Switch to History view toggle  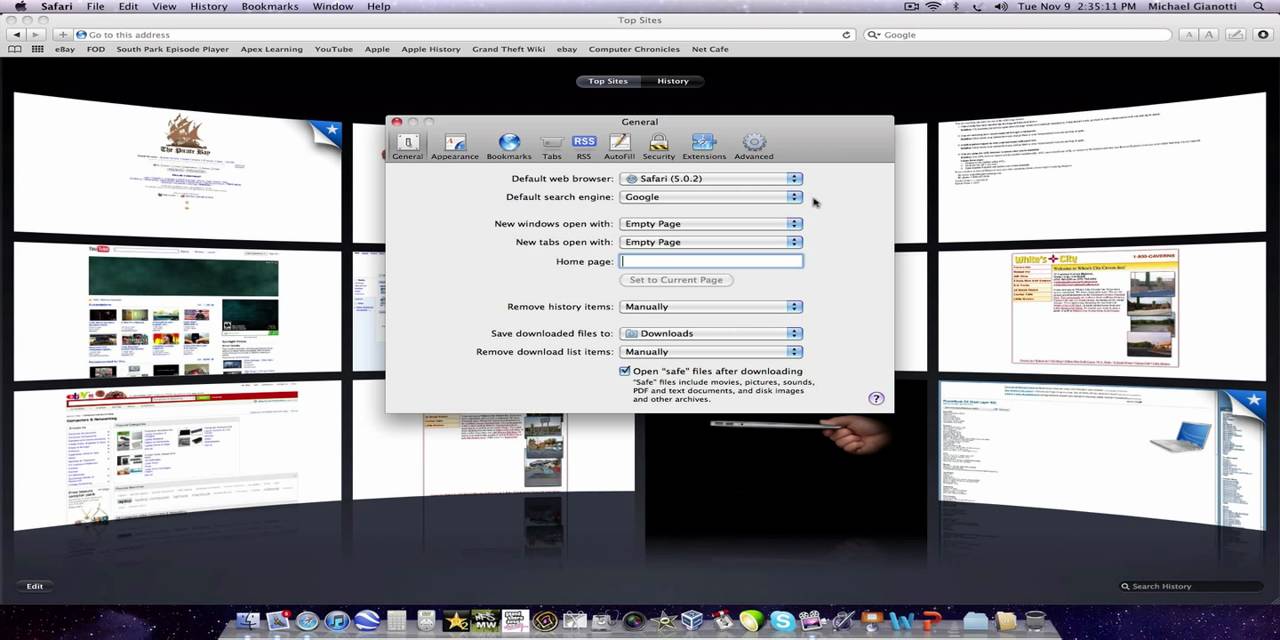(673, 81)
